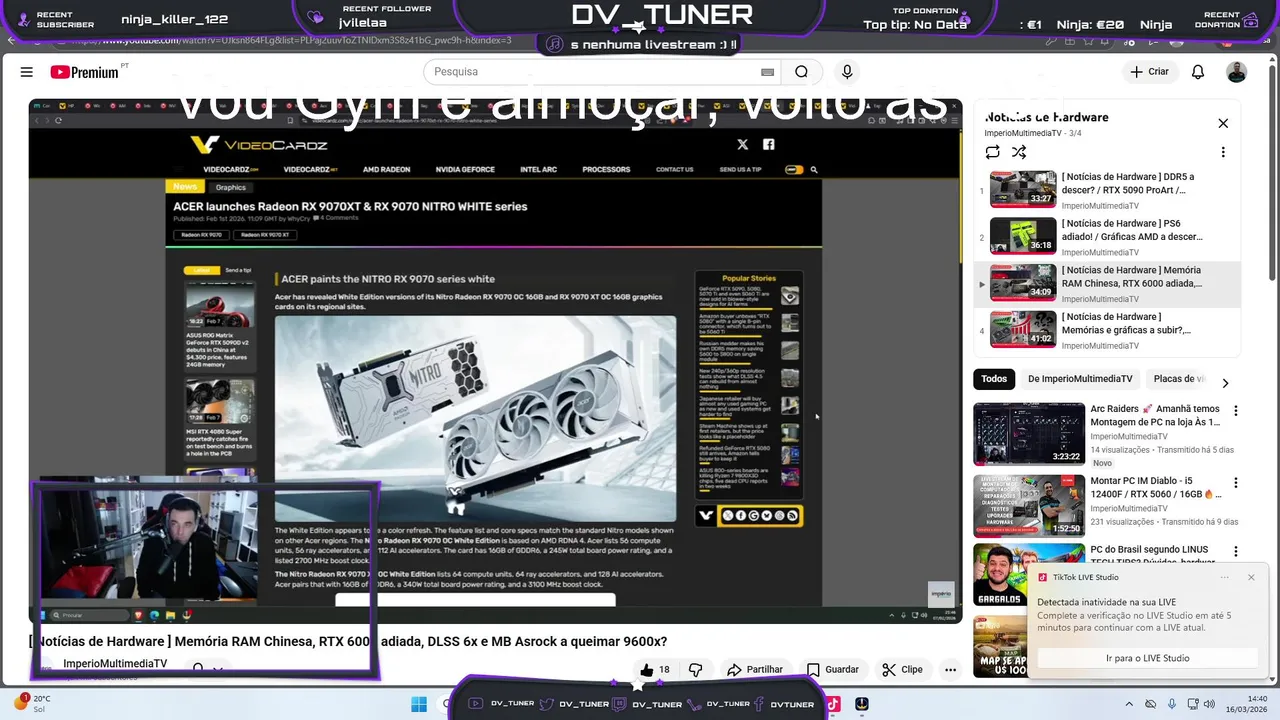Image resolution: width=1280 pixels, height=720 pixels.
Task: Click the magnifying glass search button
Action: 801,72
